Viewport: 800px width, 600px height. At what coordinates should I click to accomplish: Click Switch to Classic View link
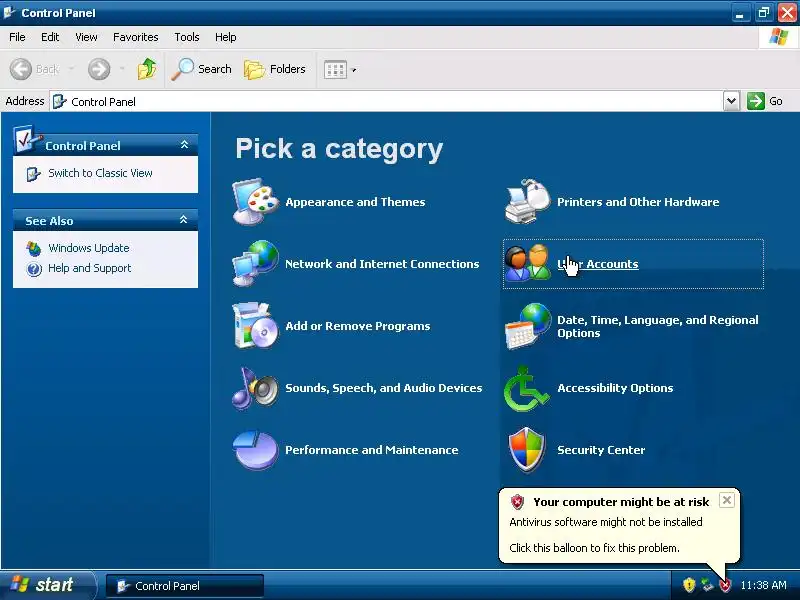100,173
